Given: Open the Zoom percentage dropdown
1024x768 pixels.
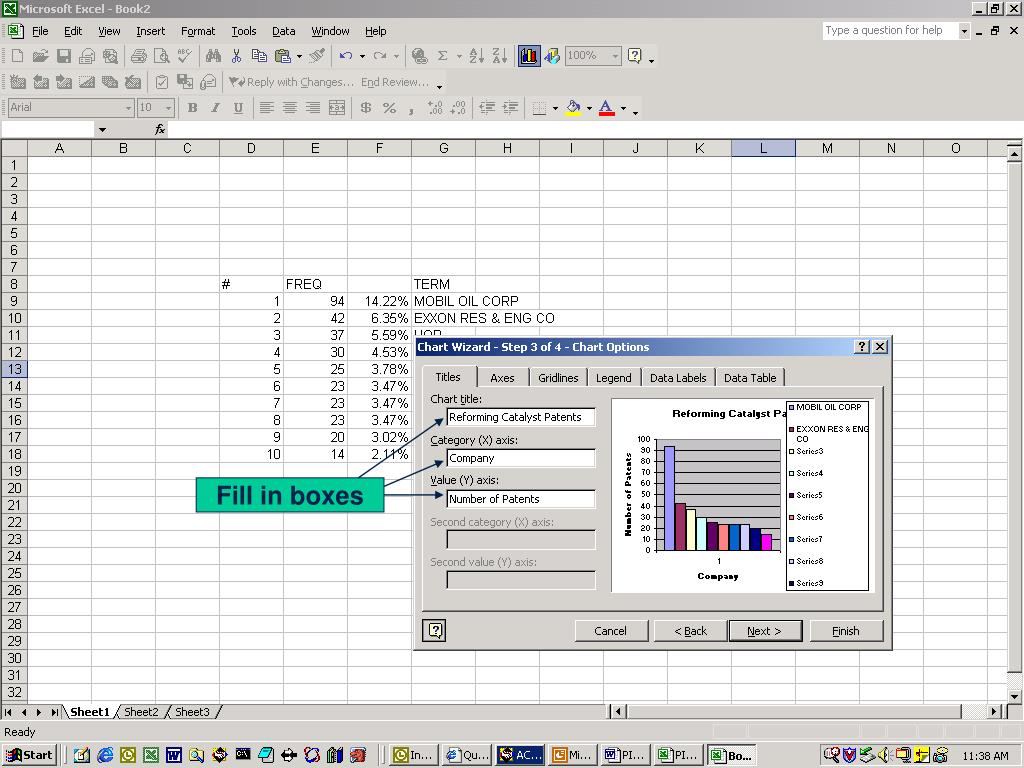Looking at the screenshot, I should click(615, 56).
